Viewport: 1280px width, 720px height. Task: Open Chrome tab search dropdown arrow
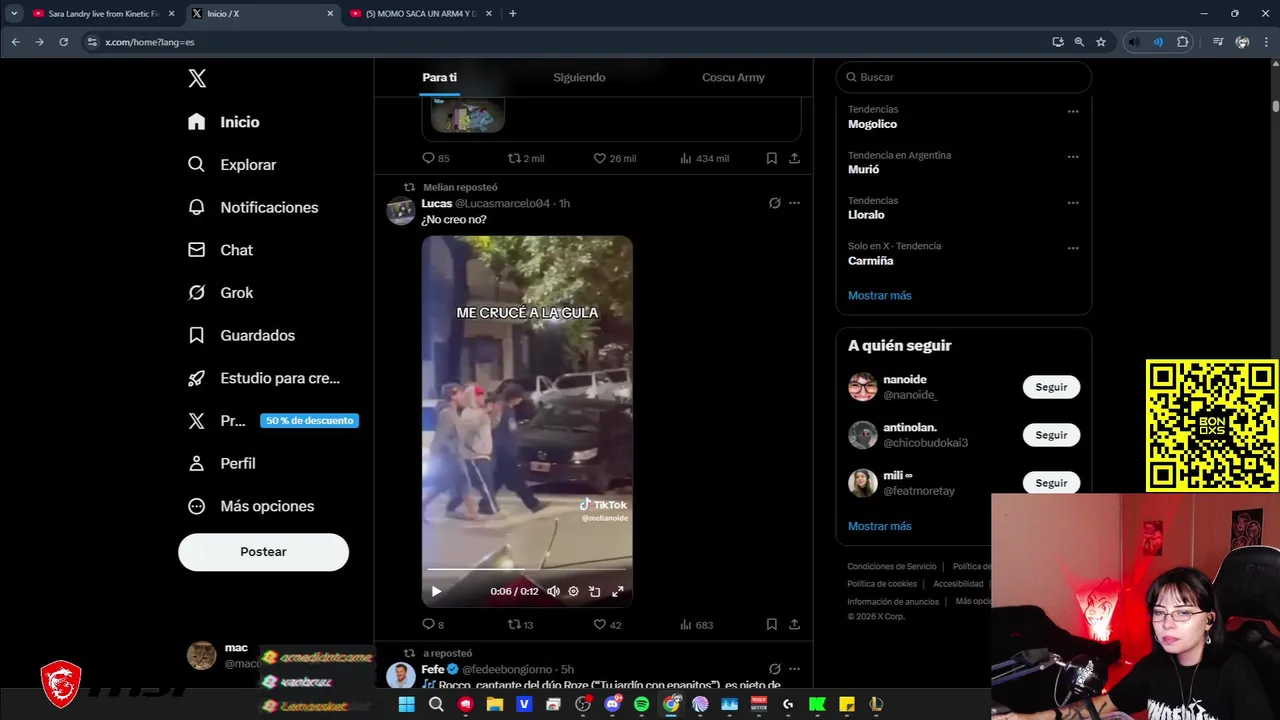click(14, 13)
